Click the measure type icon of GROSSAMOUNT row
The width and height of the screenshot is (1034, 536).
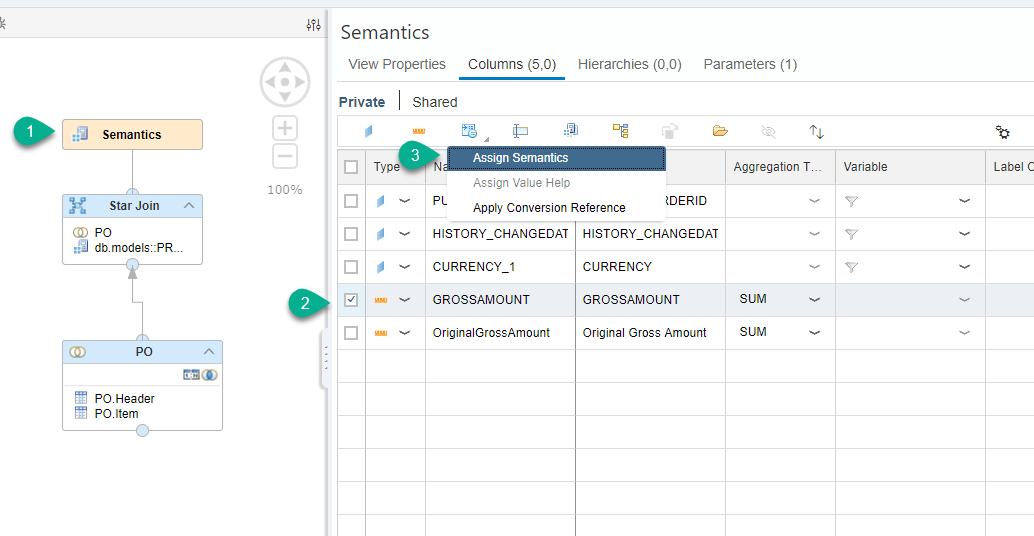380,300
